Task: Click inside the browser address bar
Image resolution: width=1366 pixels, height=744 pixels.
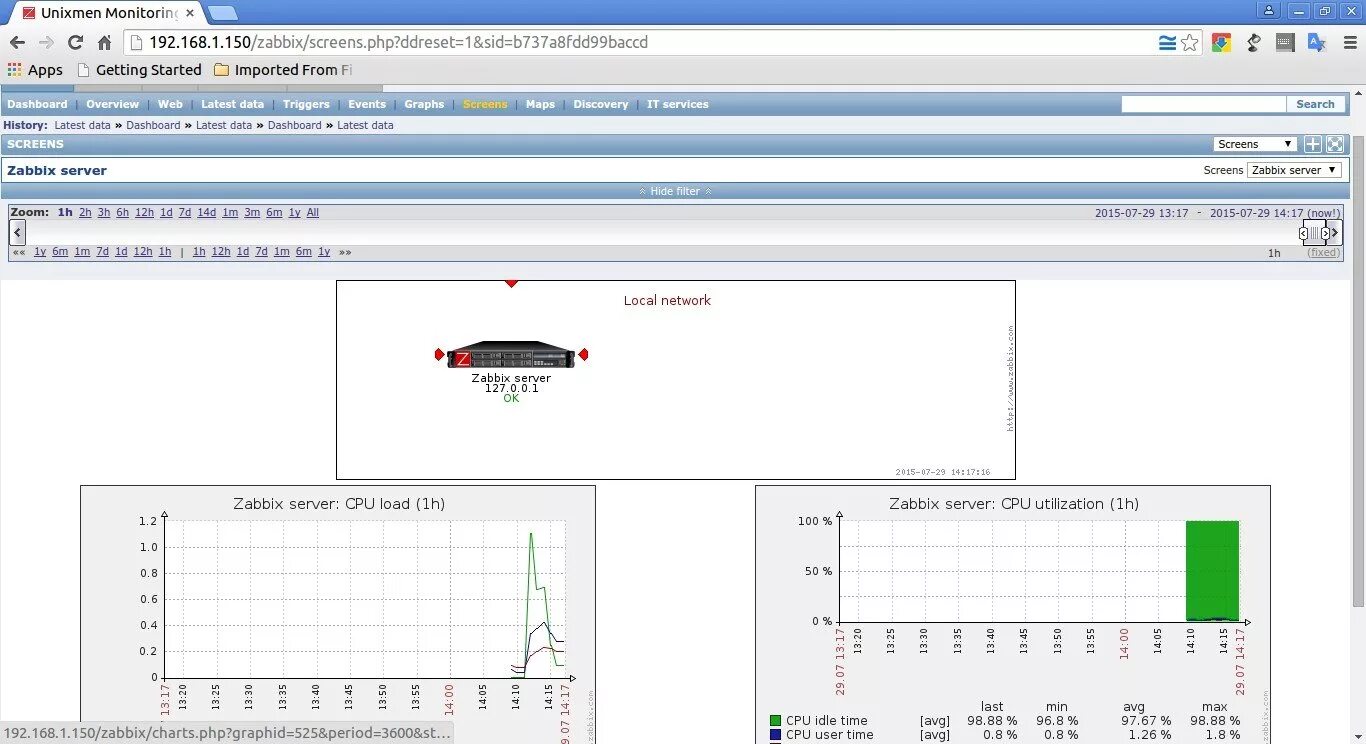Action: coord(600,42)
